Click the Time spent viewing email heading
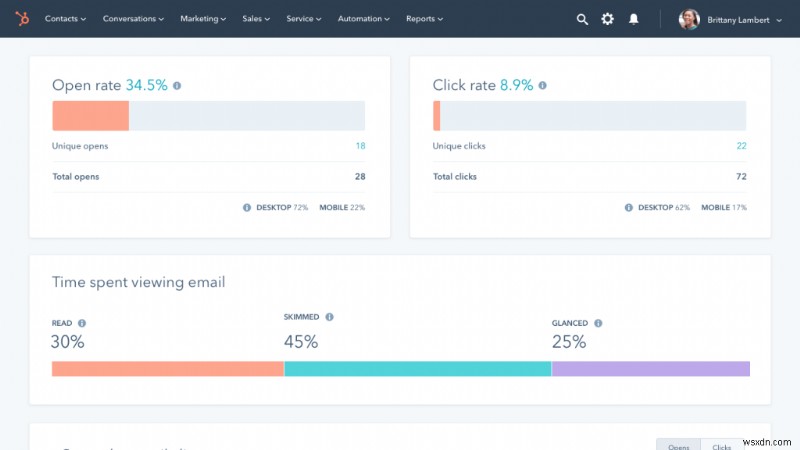This screenshot has height=450, width=800. pos(138,282)
